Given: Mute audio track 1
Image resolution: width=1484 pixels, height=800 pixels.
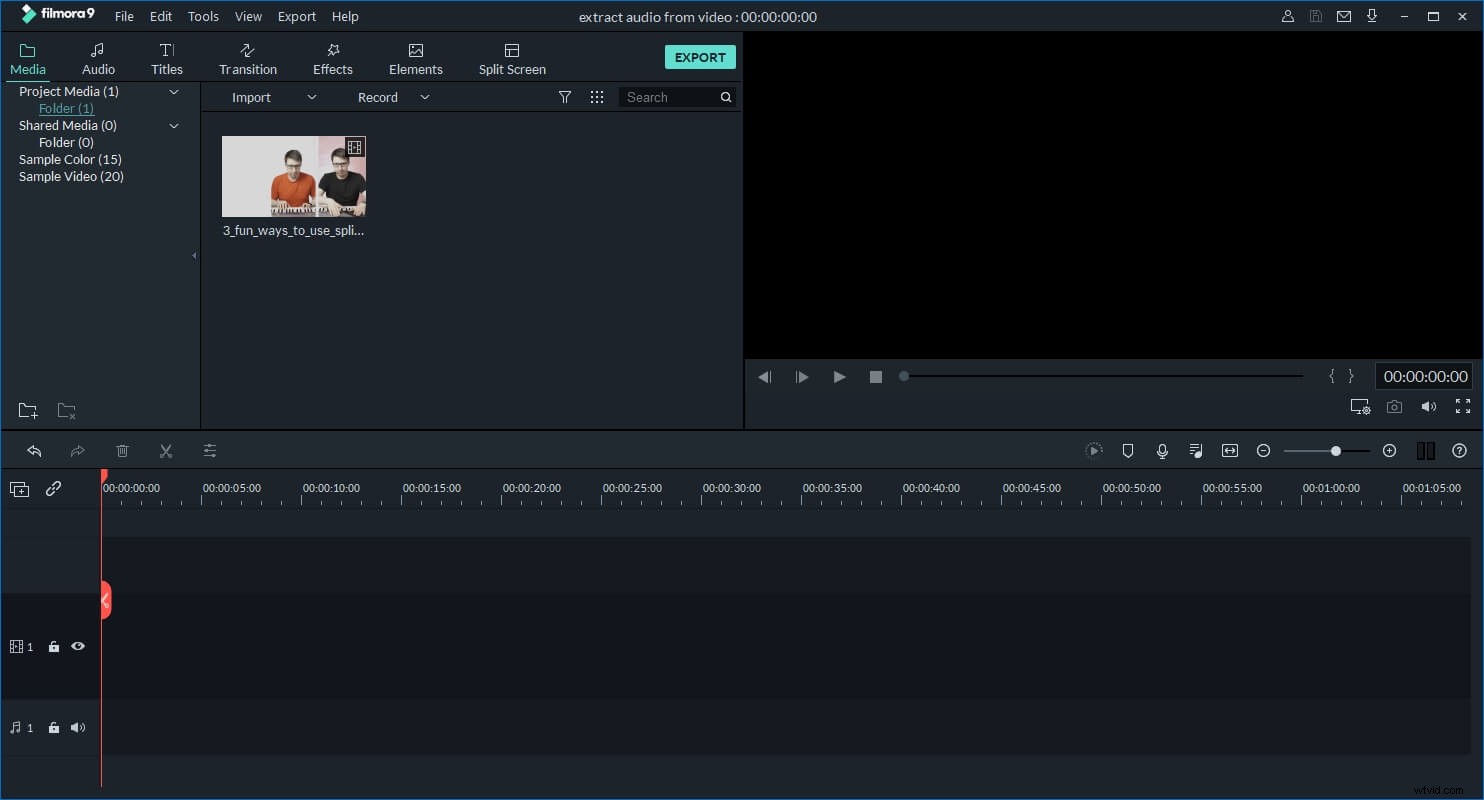Looking at the screenshot, I should pos(78,727).
